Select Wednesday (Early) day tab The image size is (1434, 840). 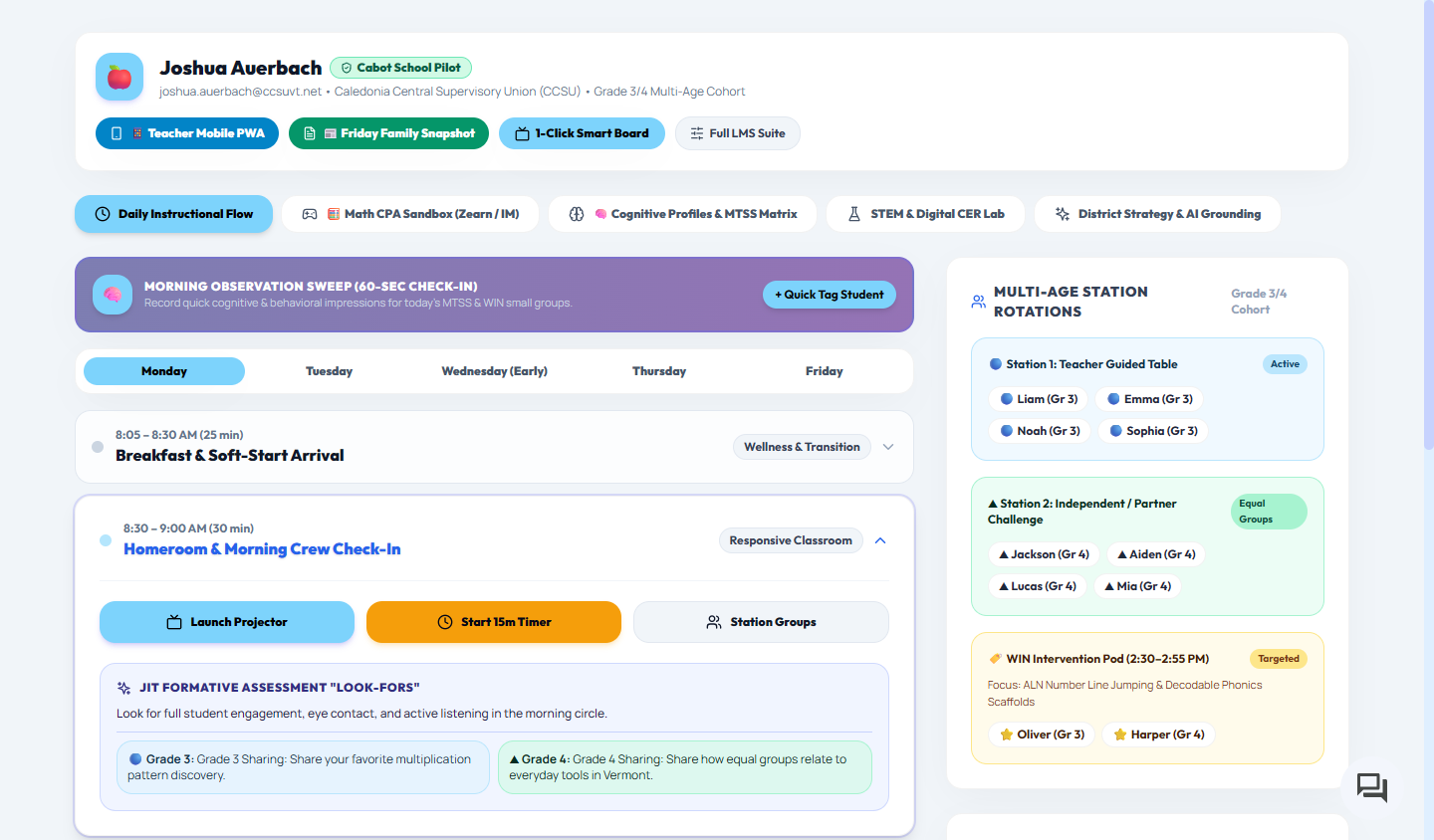[x=495, y=371]
